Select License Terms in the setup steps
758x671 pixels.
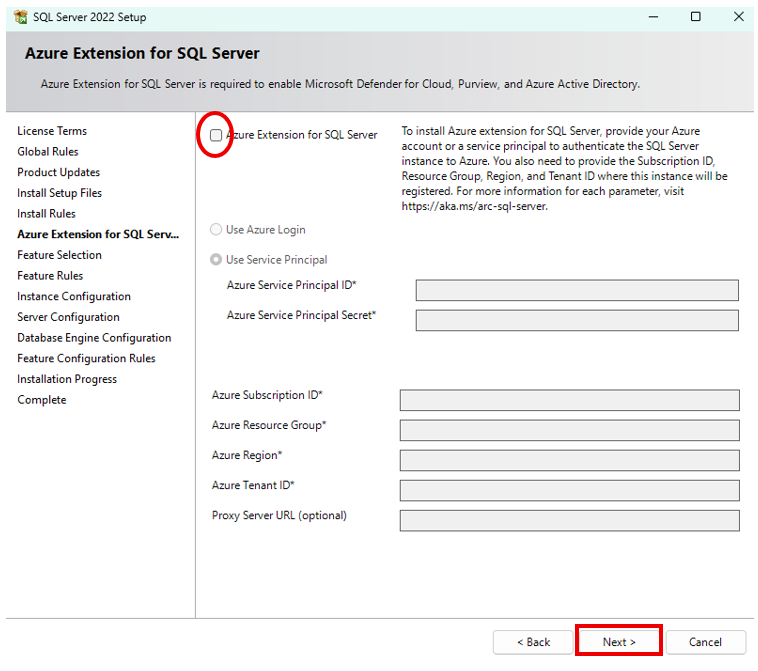click(x=52, y=131)
